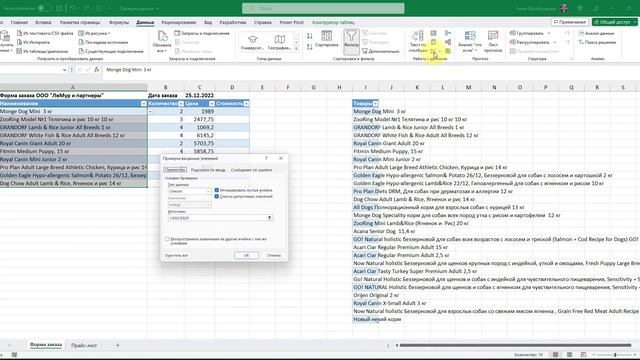640x360 pixels.
Task: Click the horizontal scrollbar at the bottom
Action: (x=515, y=345)
